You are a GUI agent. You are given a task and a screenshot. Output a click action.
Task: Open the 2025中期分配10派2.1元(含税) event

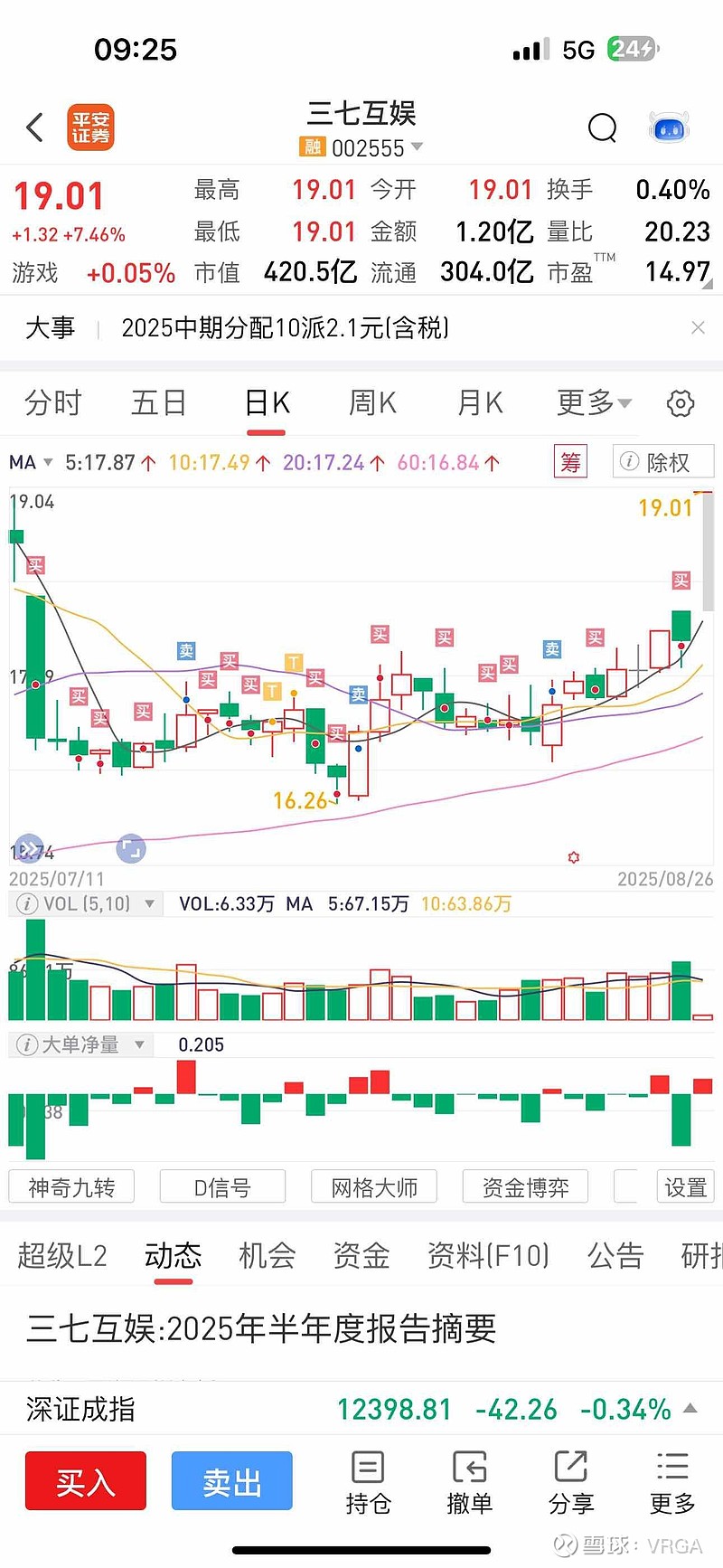coord(286,327)
